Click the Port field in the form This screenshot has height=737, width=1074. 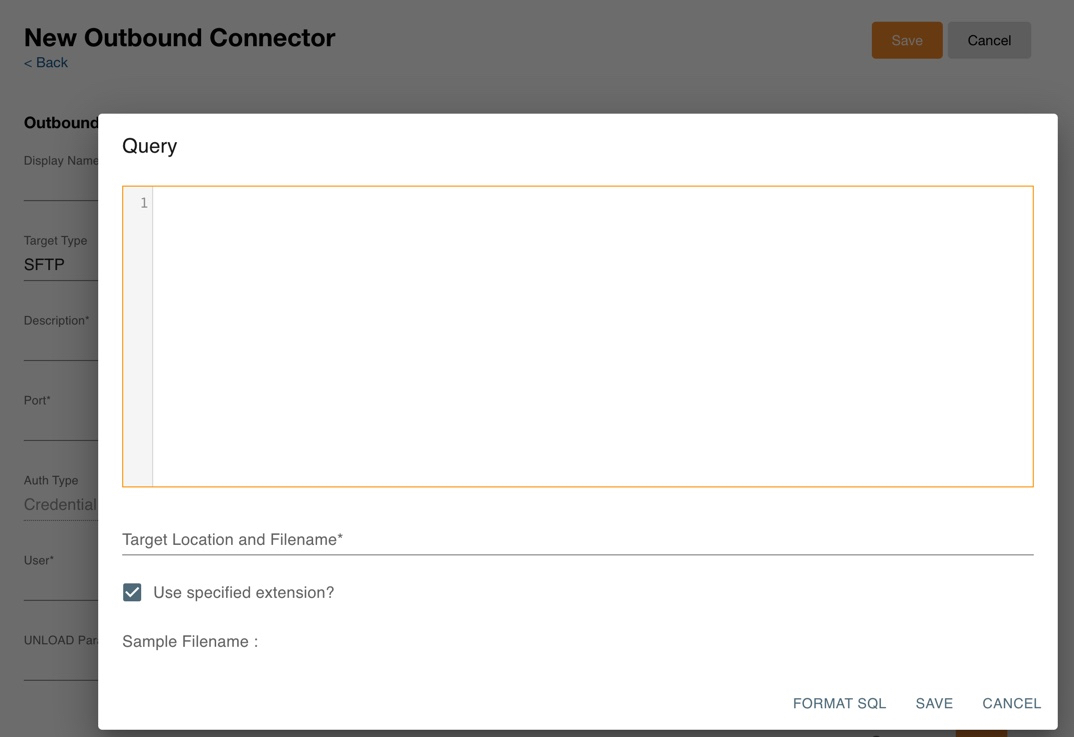coord(60,426)
